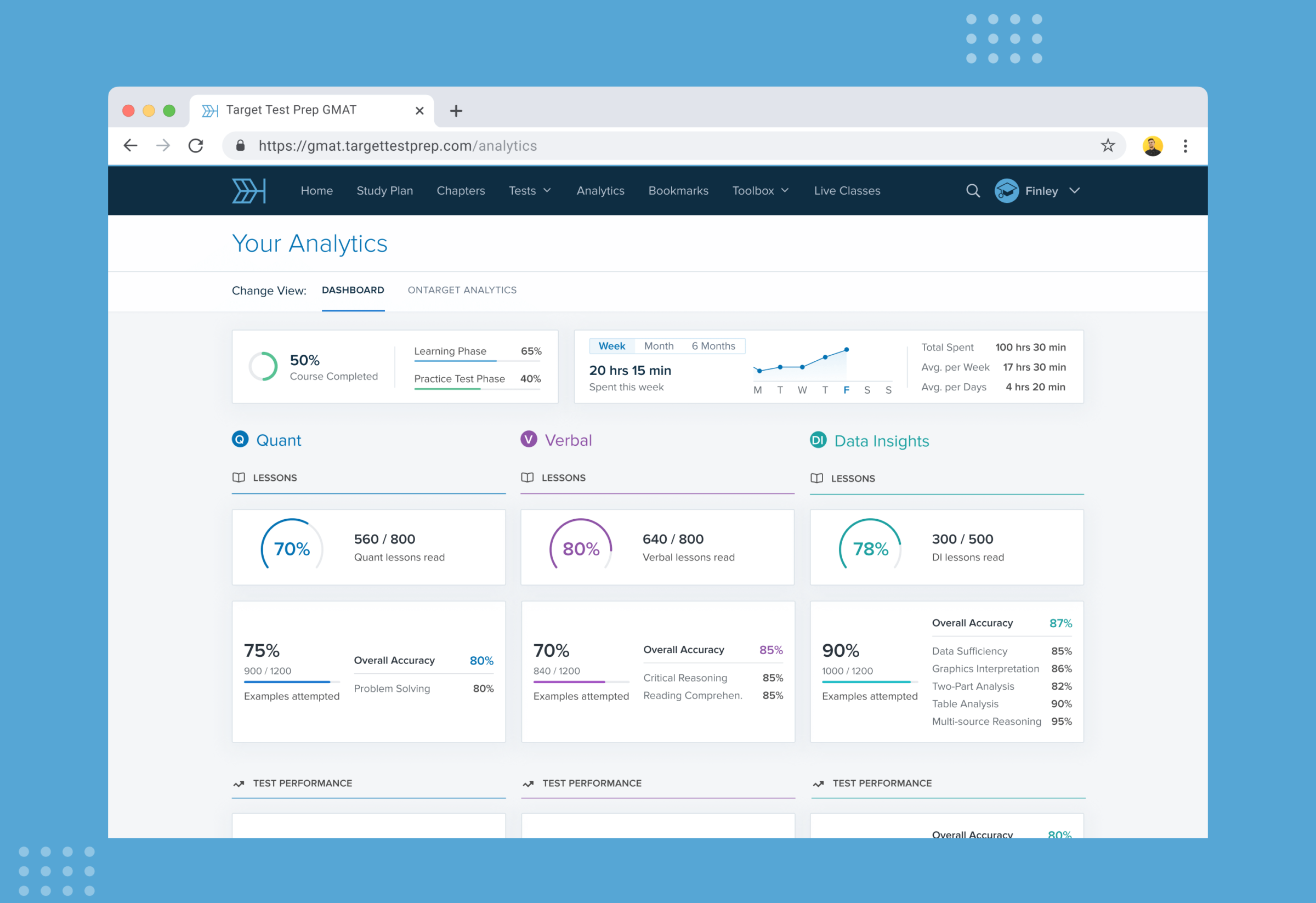Open the browser three-dot menu icon
The image size is (1316, 903).
(1184, 146)
